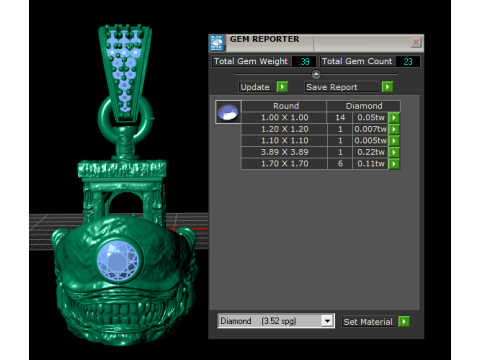Click green arrow for 1.20 X 1.20 row
This screenshot has width=480, height=360.
tap(394, 129)
